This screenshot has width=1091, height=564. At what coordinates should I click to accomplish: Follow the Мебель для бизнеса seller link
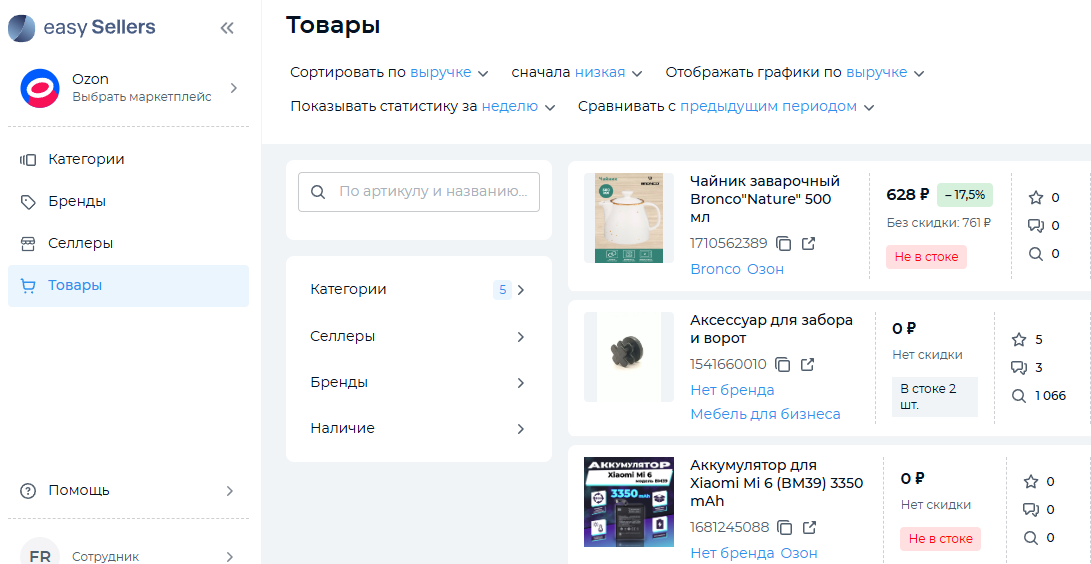[765, 414]
